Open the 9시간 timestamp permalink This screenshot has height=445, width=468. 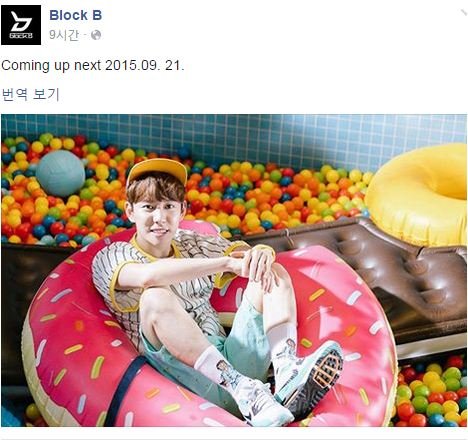[64, 35]
